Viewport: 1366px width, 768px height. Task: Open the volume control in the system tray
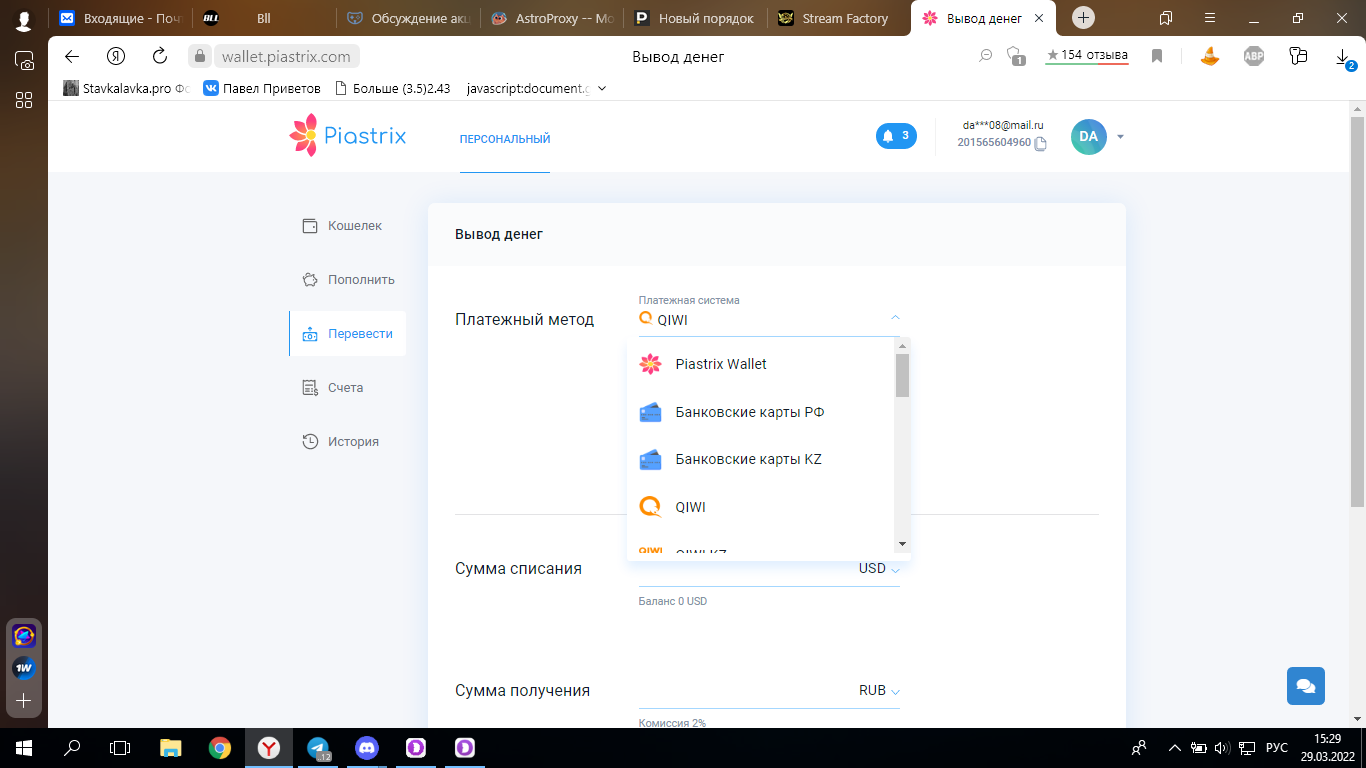tap(1221, 747)
